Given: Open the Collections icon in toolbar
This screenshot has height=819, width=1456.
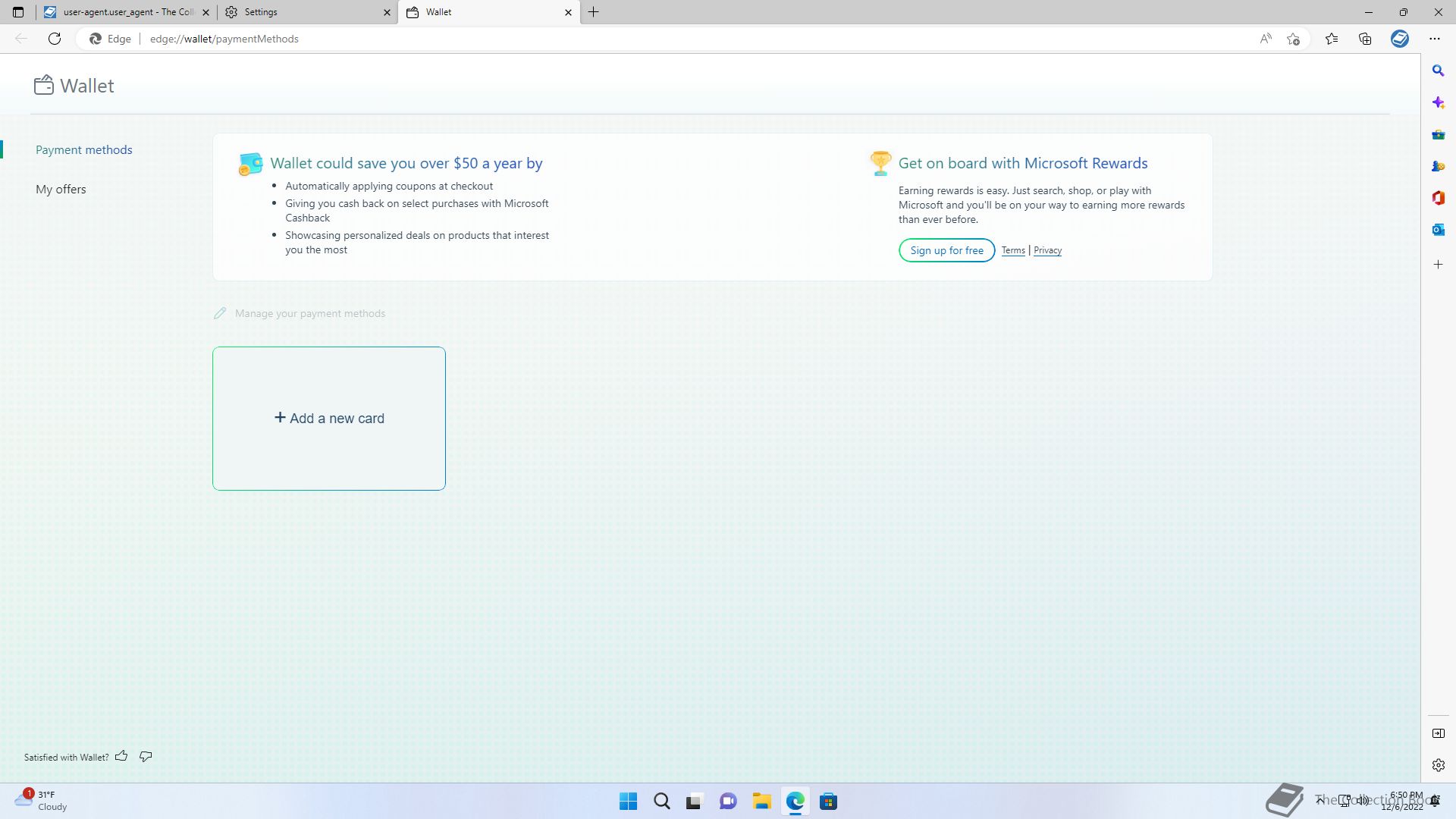Looking at the screenshot, I should [1366, 39].
